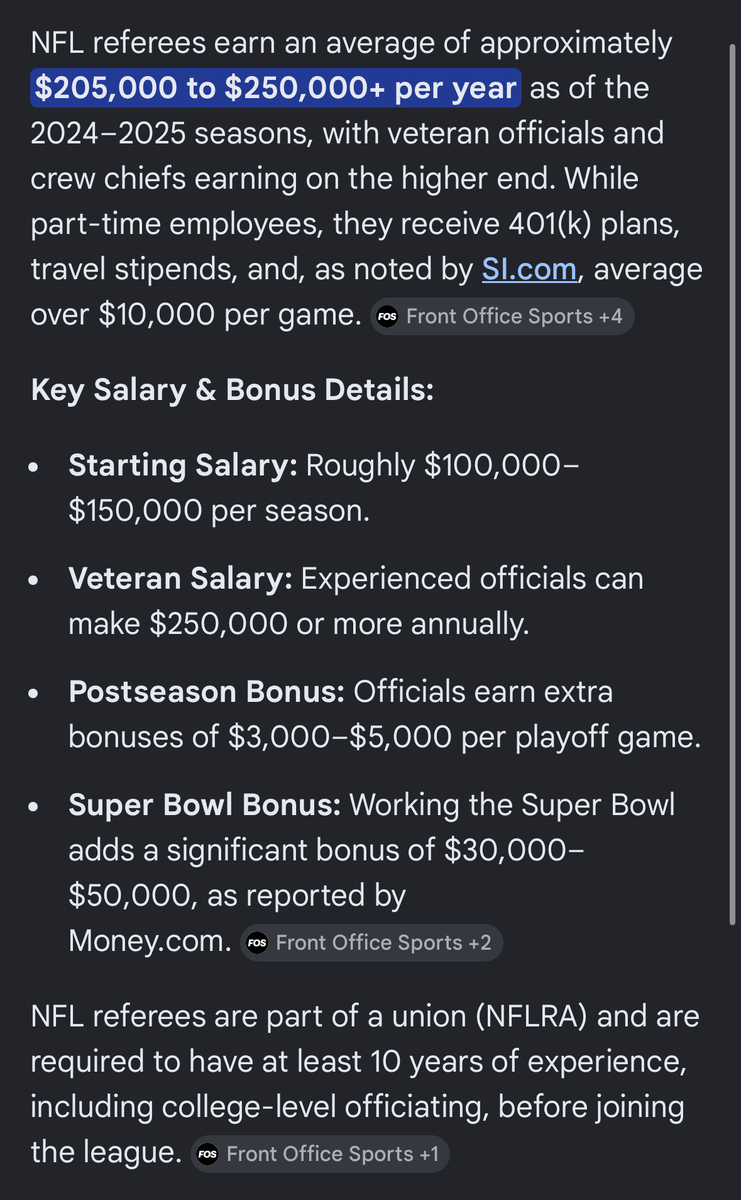Click the Key Salary & Bonus Details heading

pos(232,390)
